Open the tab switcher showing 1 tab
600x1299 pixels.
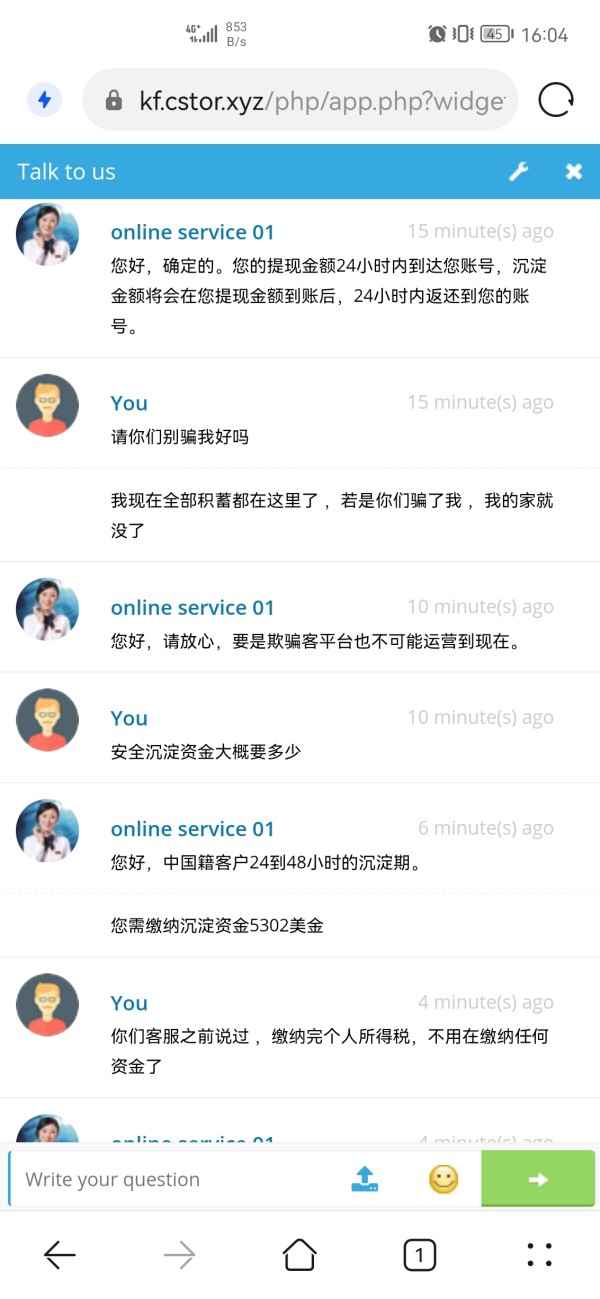(x=419, y=1255)
